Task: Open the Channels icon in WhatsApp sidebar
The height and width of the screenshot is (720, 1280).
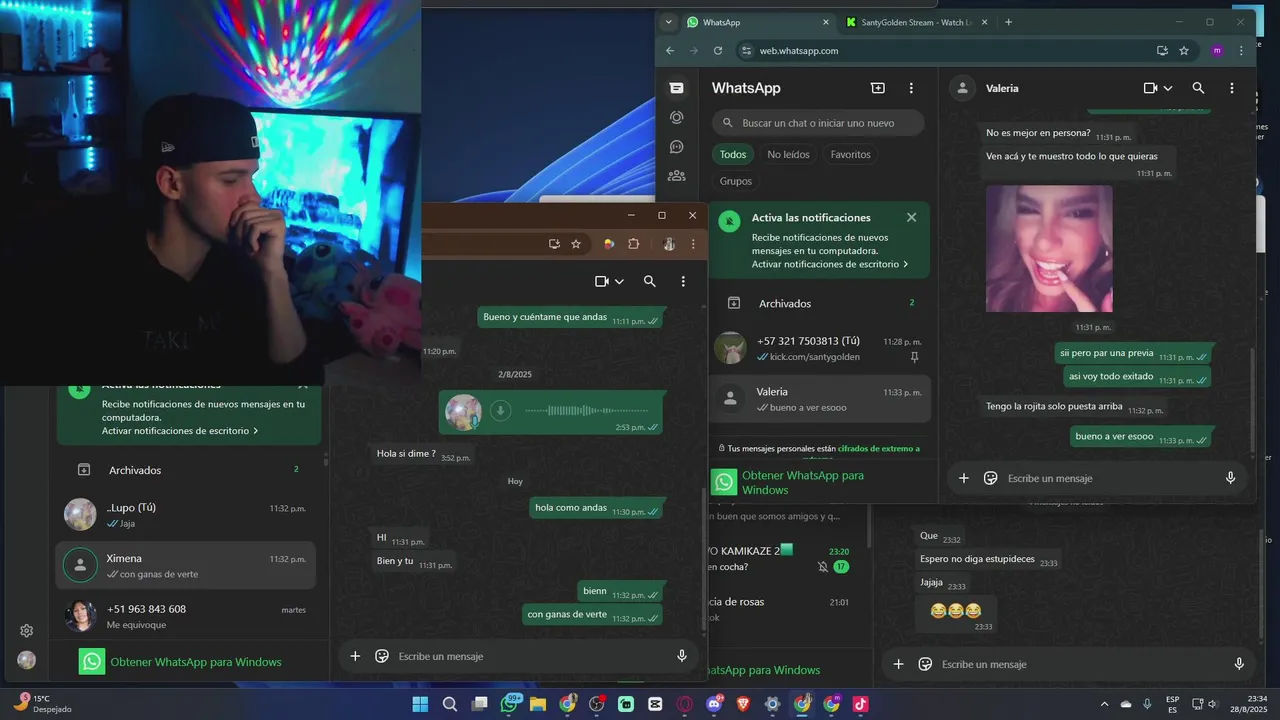Action: 677,146
